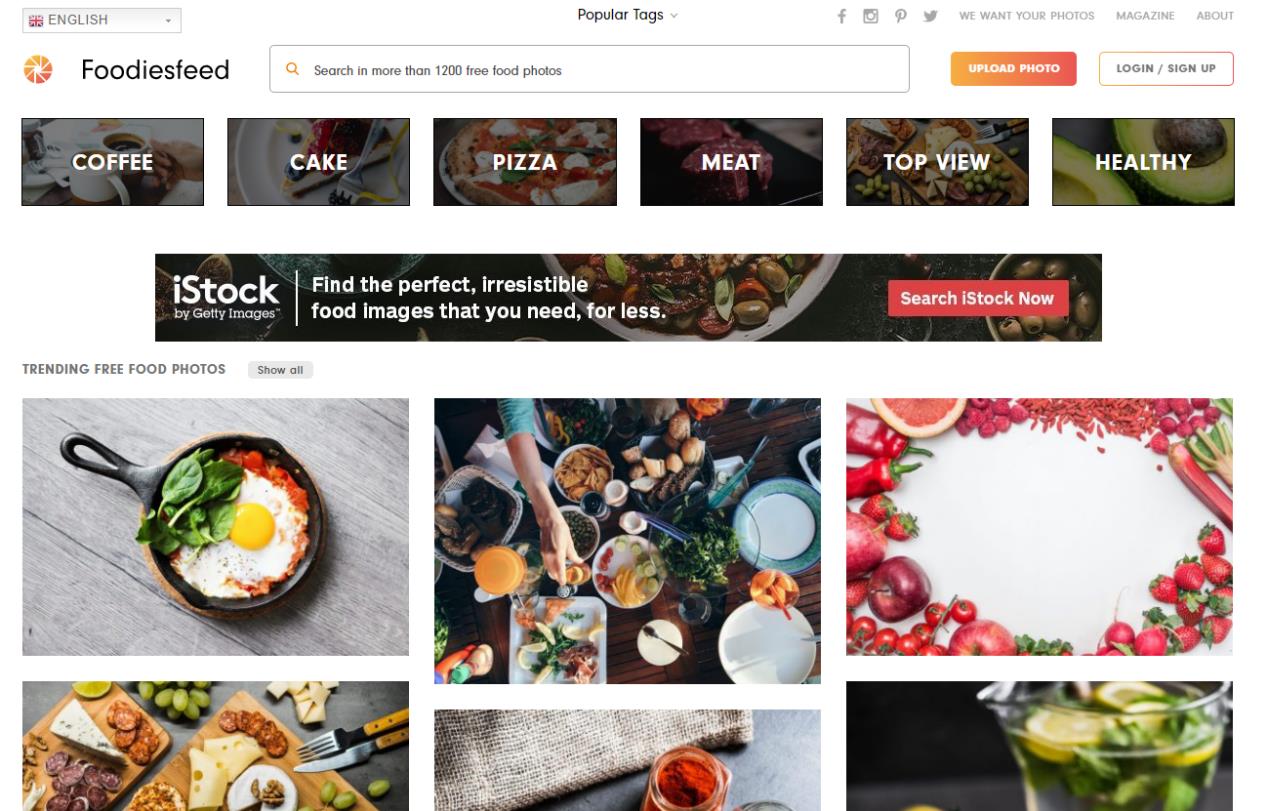
Task: Select the Healthy category tile
Action: click(1143, 162)
